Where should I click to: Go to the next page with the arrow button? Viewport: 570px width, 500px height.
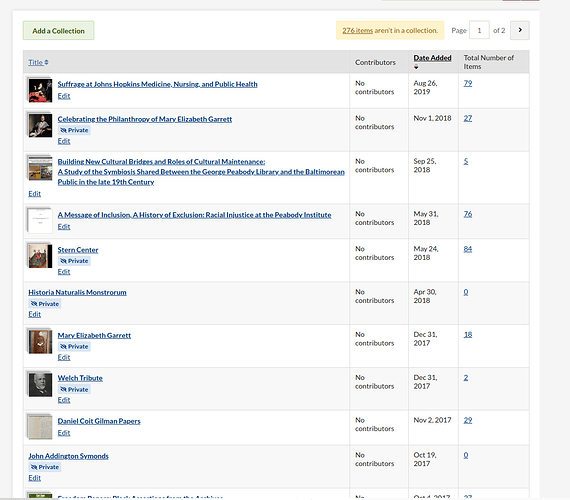[519, 30]
